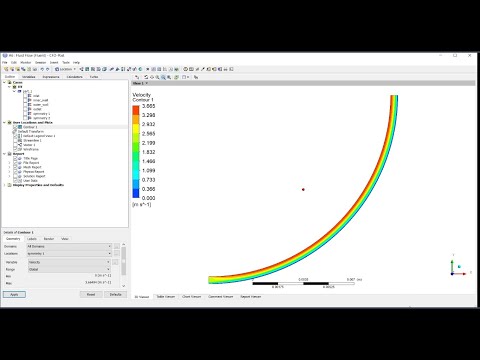Screen dimensions: 480x360
Task: Click the Contour 1 icon in the tree
Action: 20,127
